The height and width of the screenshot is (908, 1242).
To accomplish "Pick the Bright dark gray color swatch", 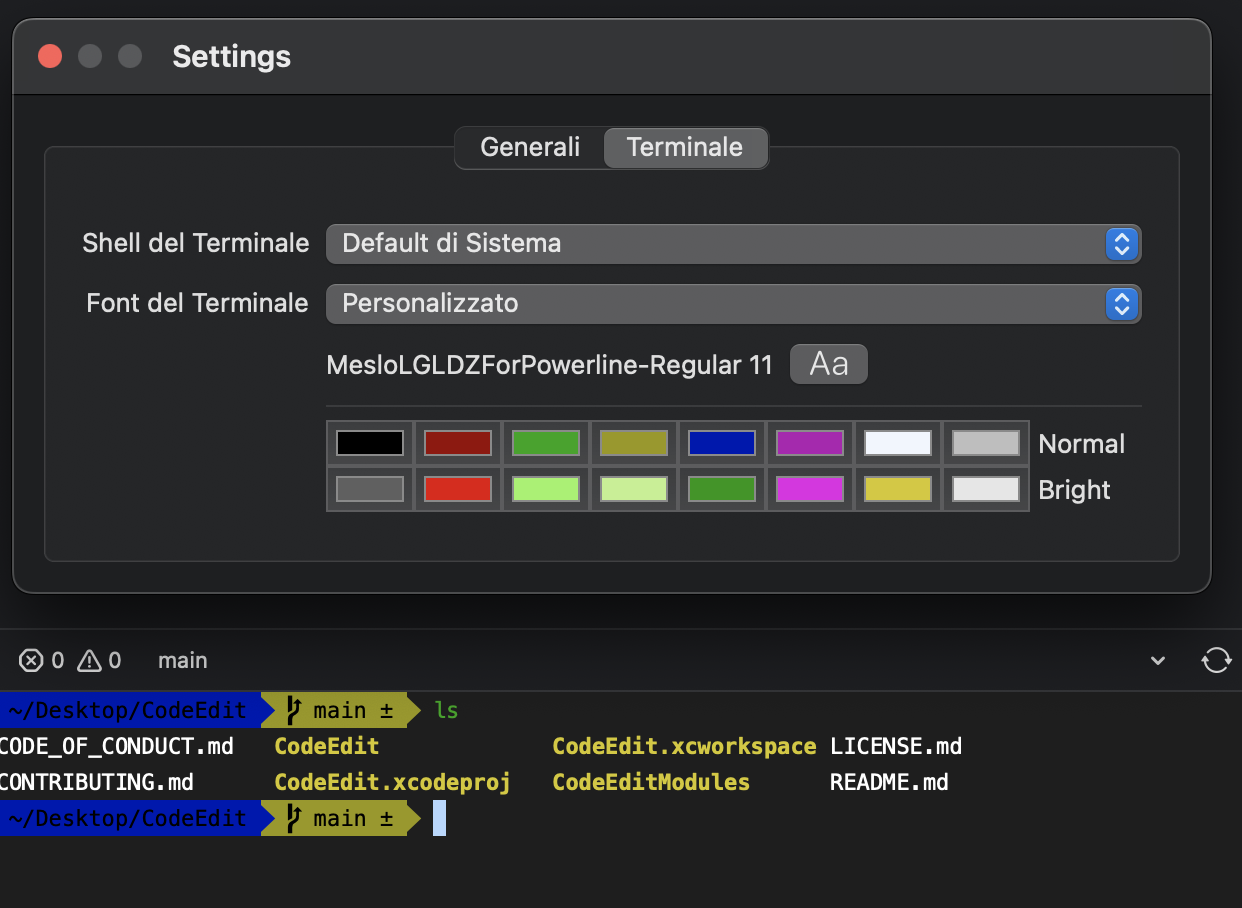I will (x=370, y=489).
